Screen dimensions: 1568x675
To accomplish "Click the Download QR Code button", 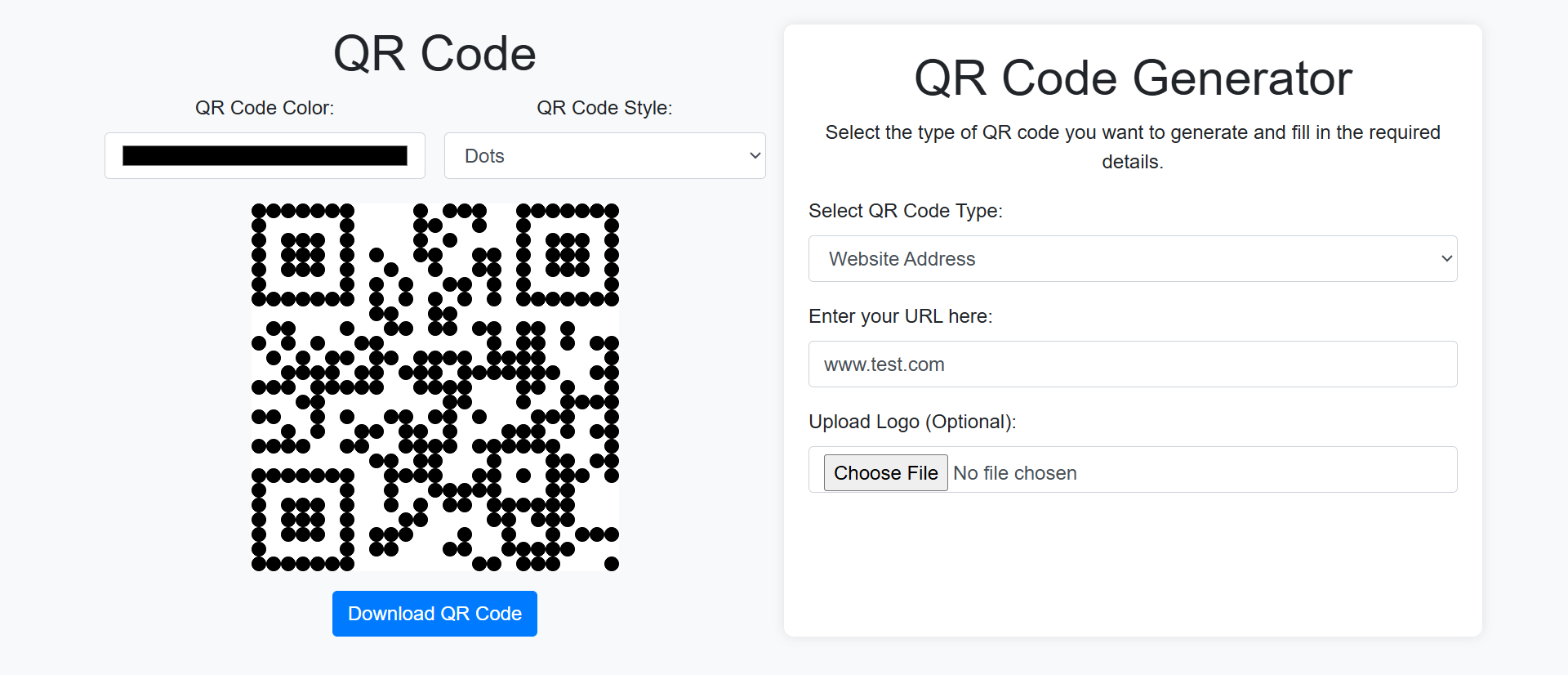I will pyautogui.click(x=434, y=614).
